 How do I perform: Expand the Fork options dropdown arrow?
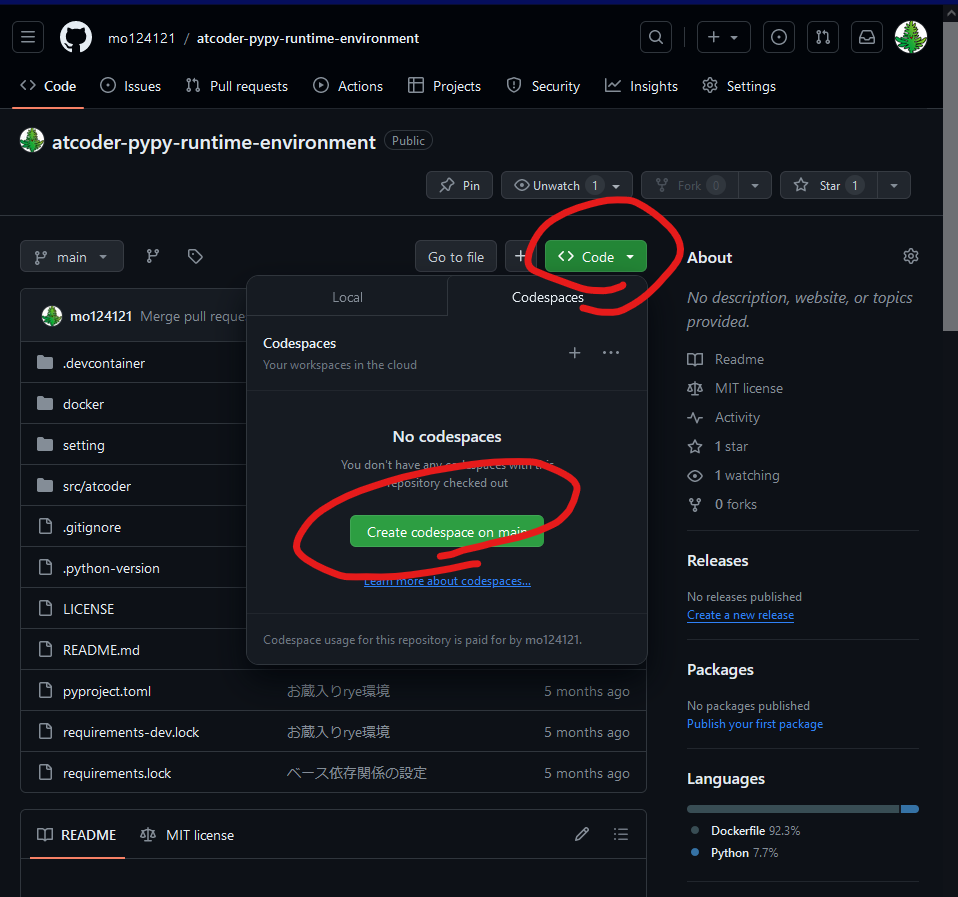[x=755, y=185]
